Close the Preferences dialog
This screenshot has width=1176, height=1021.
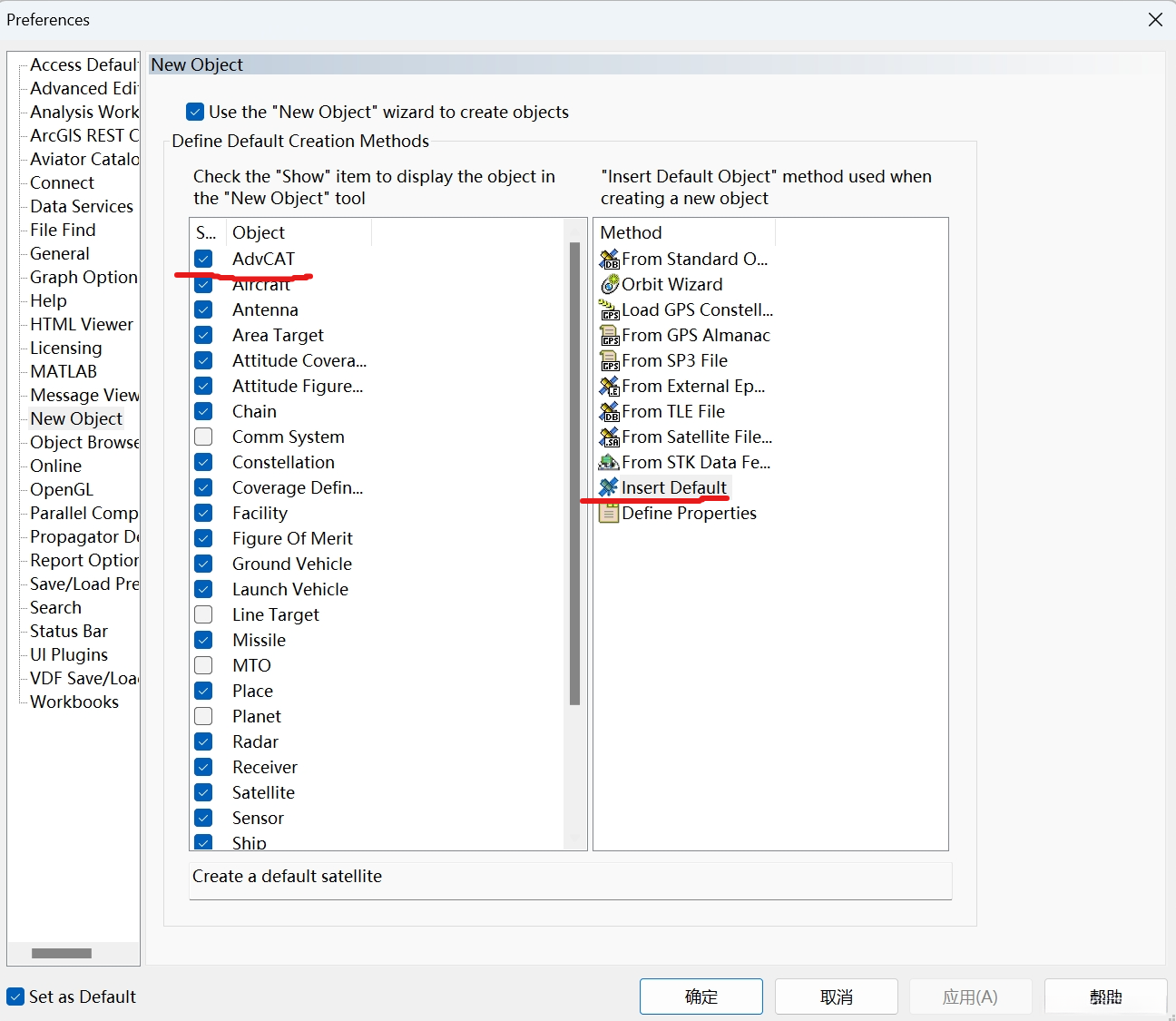(x=1155, y=20)
